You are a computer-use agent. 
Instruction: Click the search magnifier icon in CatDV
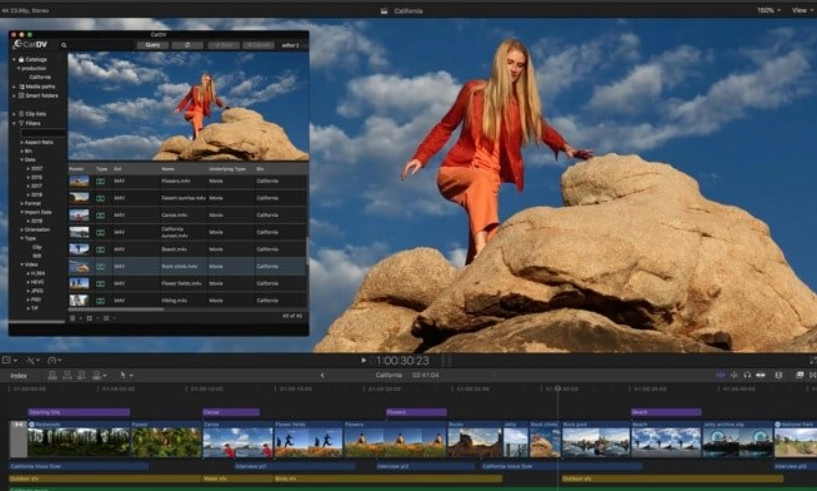pyautogui.click(x=64, y=45)
